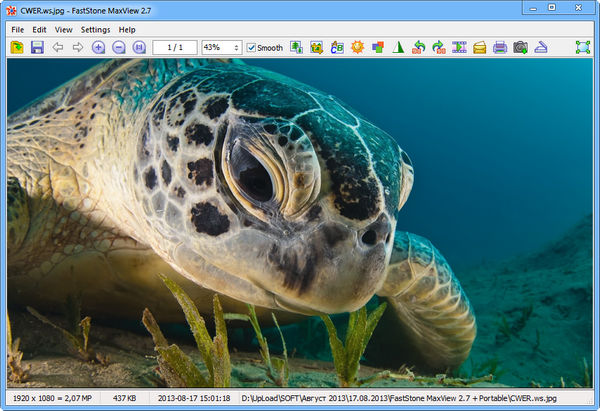This screenshot has width=600, height=411.
Task: Open screen capture camera icon
Action: tap(520, 47)
